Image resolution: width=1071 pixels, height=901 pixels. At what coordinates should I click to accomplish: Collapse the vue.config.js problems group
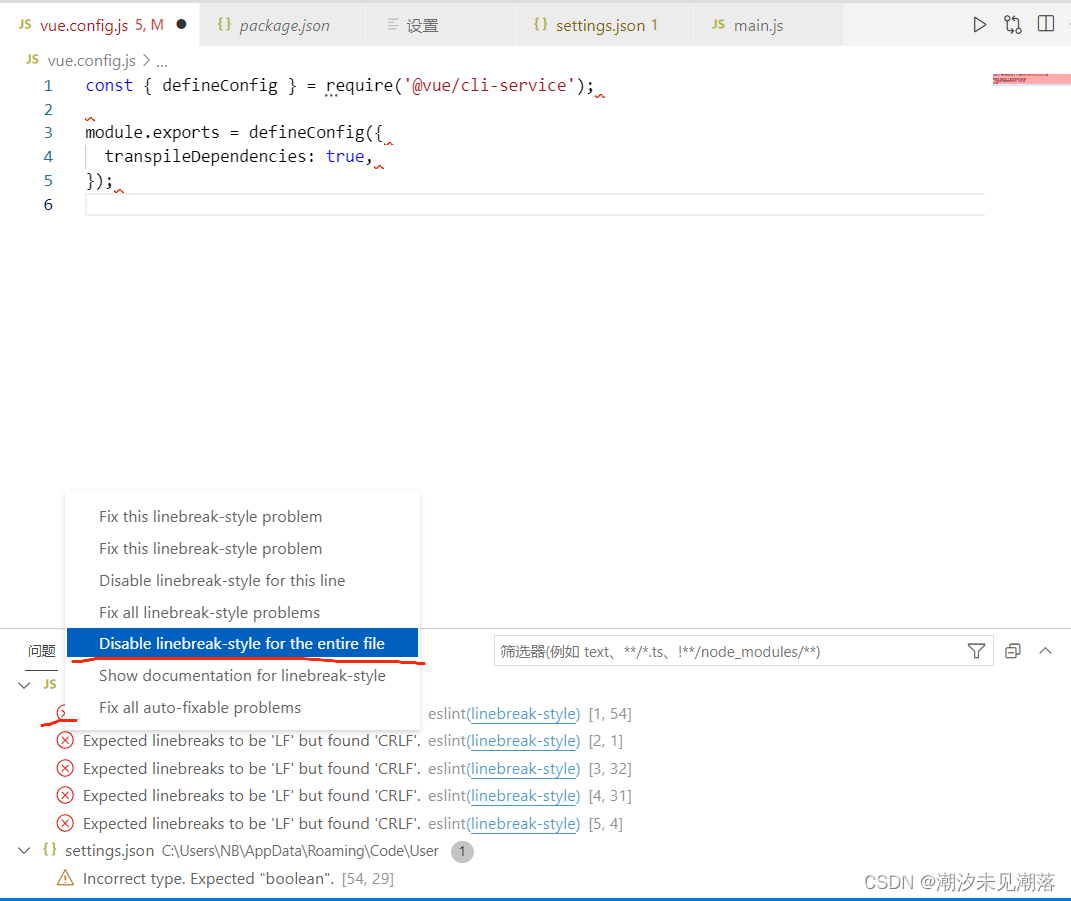point(23,684)
